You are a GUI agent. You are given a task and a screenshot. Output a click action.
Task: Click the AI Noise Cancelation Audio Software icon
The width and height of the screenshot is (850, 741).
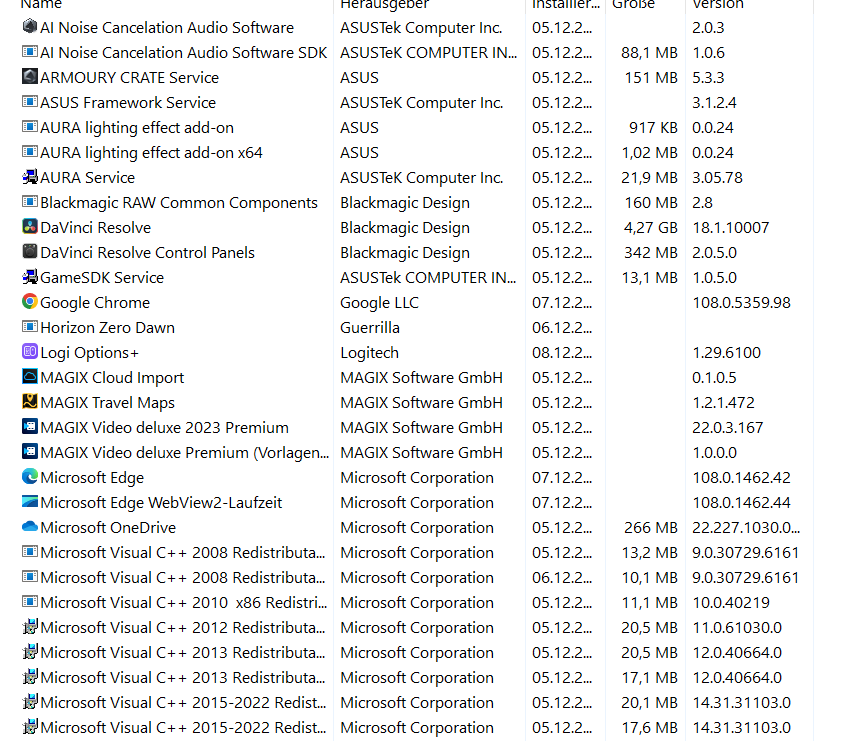tap(30, 26)
